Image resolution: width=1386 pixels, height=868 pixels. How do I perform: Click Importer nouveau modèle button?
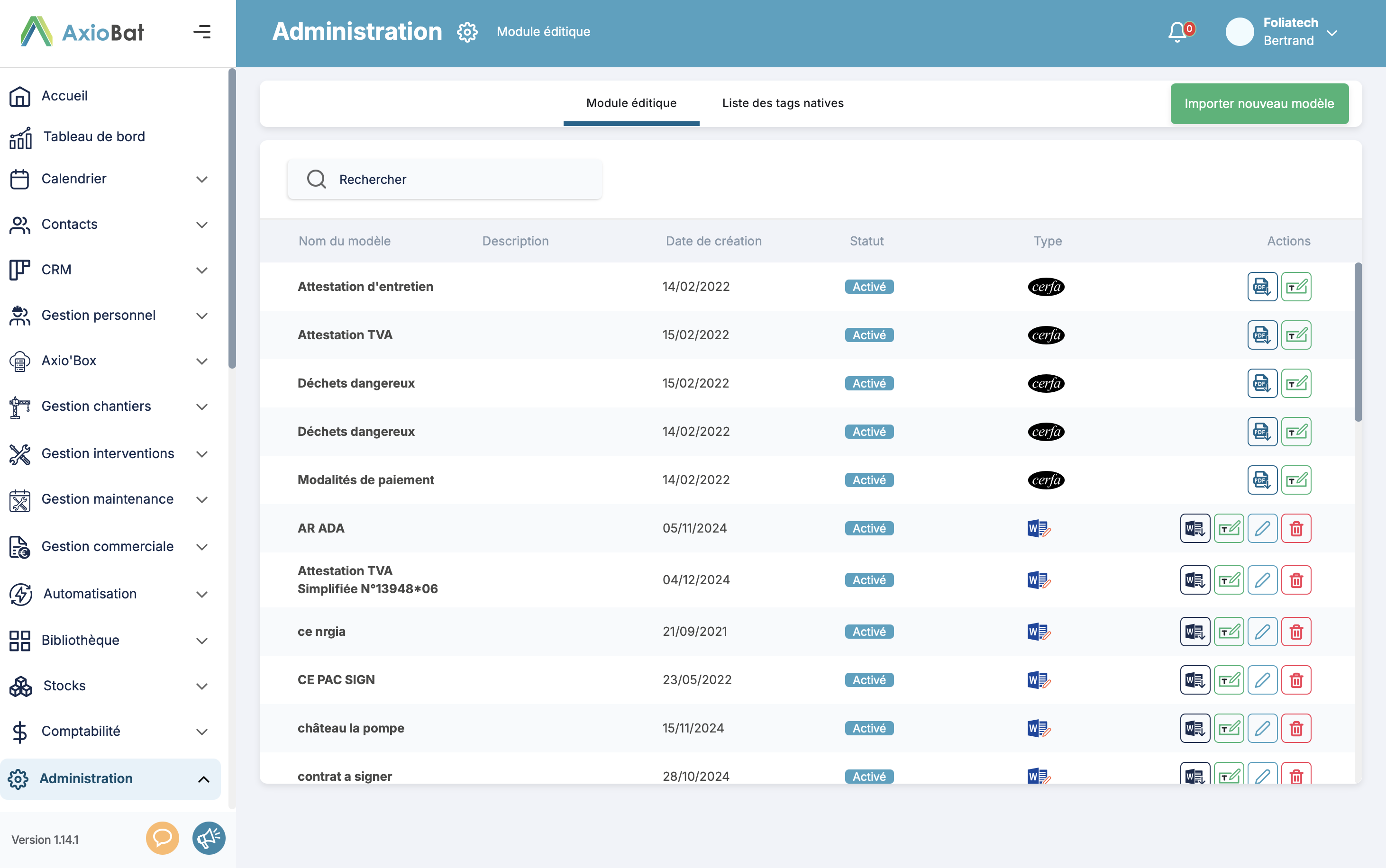(x=1258, y=104)
